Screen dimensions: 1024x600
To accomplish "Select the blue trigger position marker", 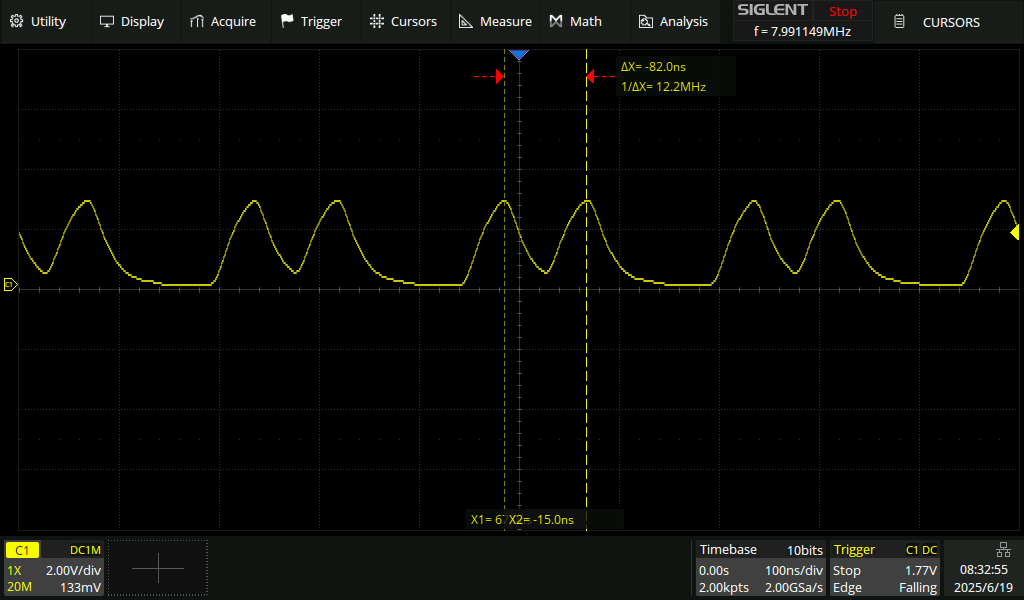I will (x=519, y=55).
